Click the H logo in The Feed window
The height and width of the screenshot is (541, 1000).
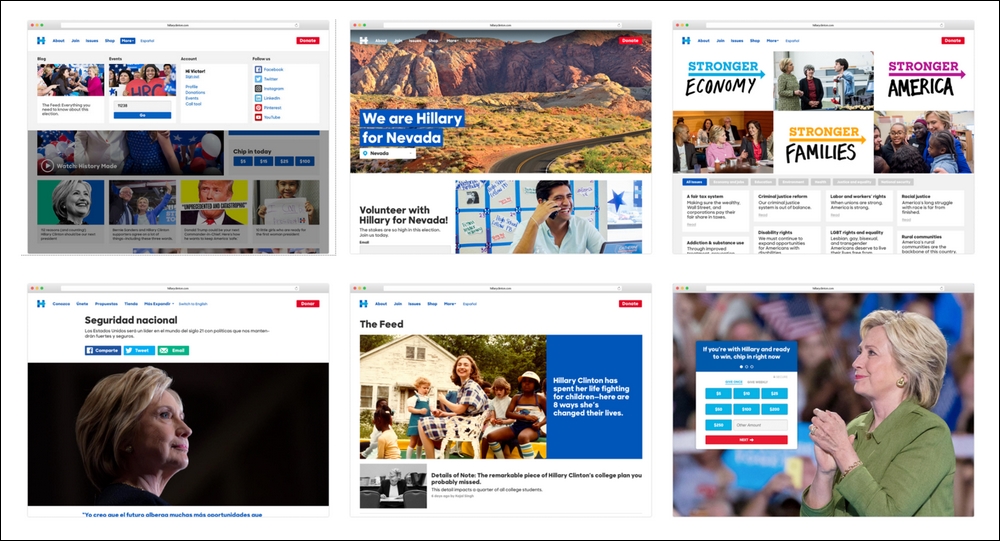pyautogui.click(x=364, y=304)
